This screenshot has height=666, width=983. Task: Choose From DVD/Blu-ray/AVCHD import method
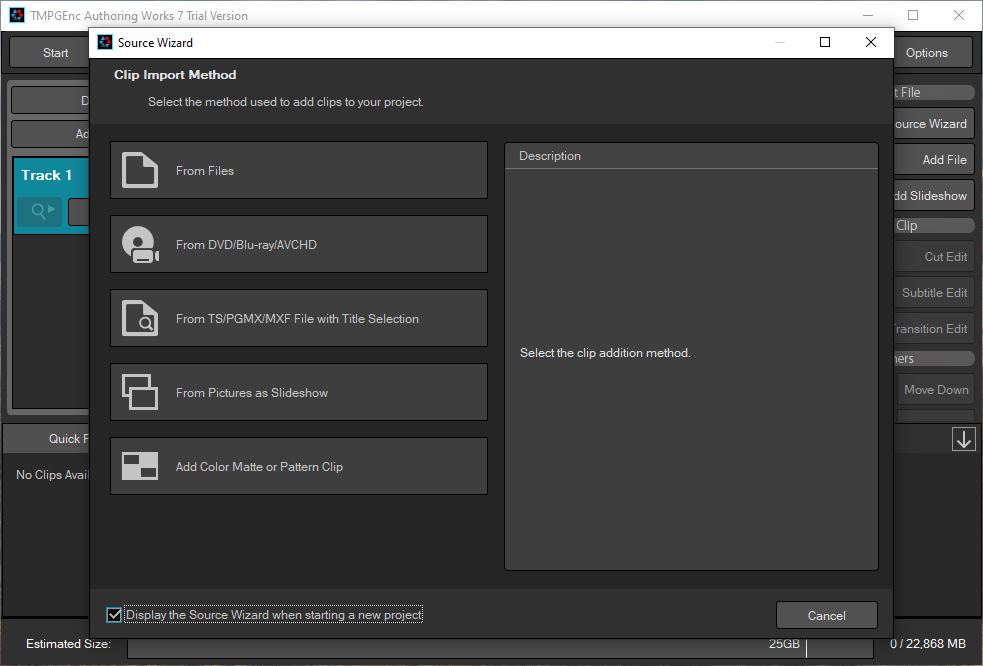pos(298,244)
